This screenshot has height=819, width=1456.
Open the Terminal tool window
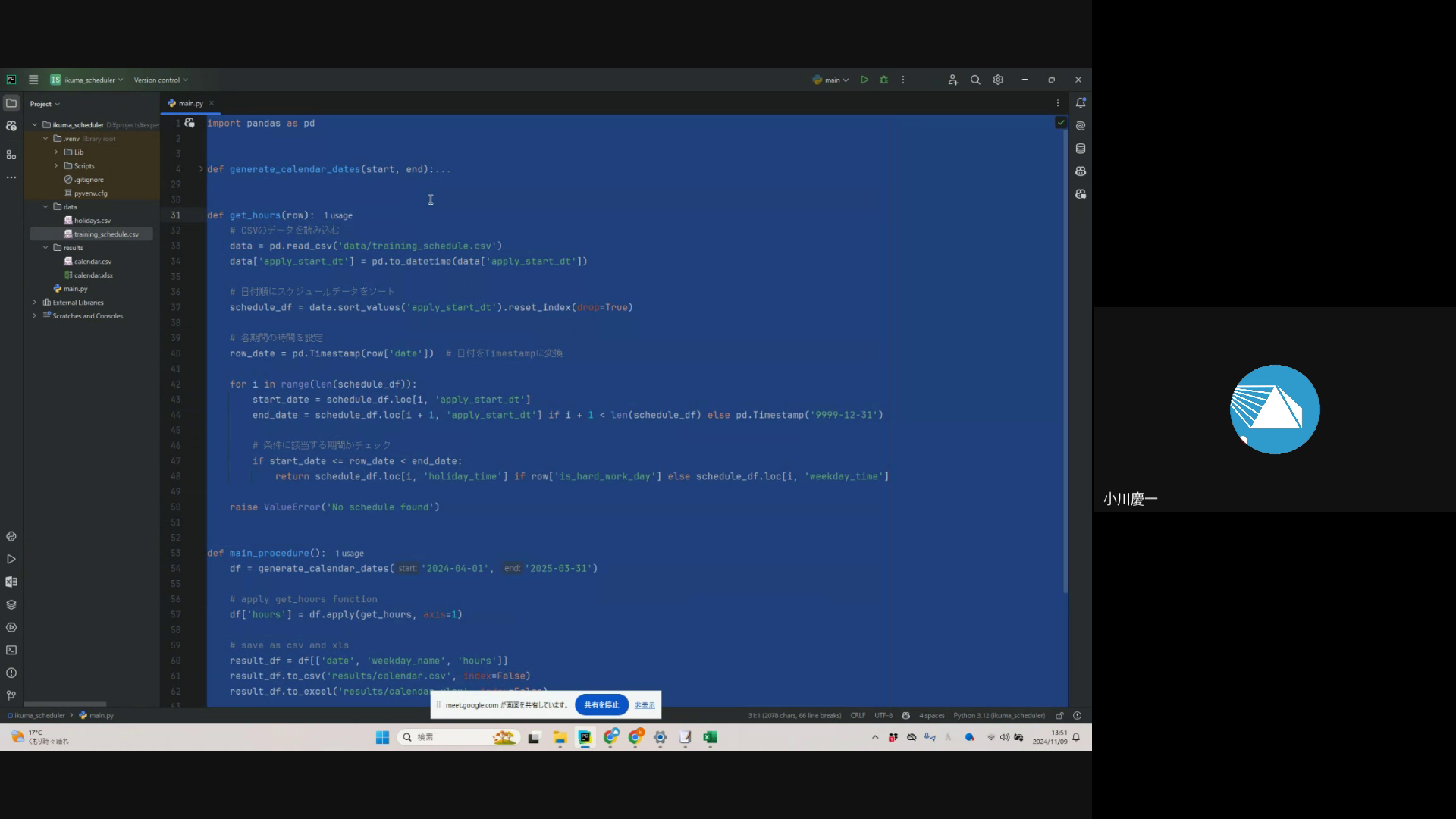11,650
